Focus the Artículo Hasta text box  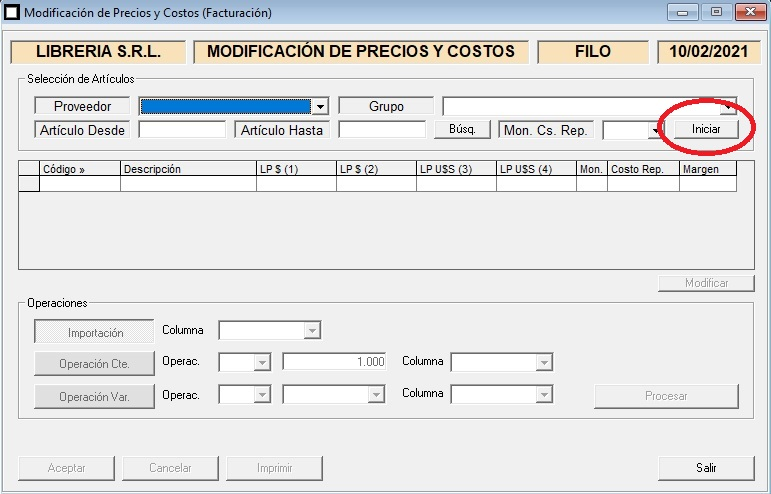click(382, 130)
